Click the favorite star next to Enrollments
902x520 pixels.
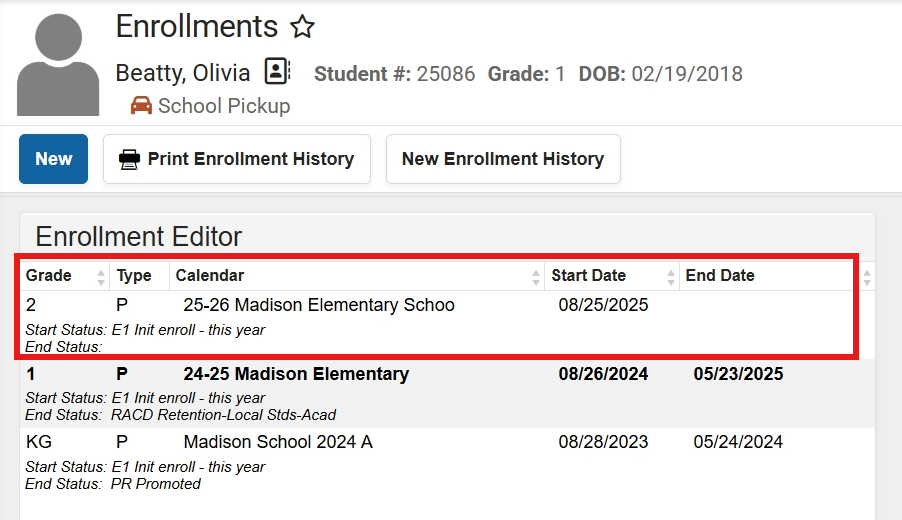click(x=302, y=27)
